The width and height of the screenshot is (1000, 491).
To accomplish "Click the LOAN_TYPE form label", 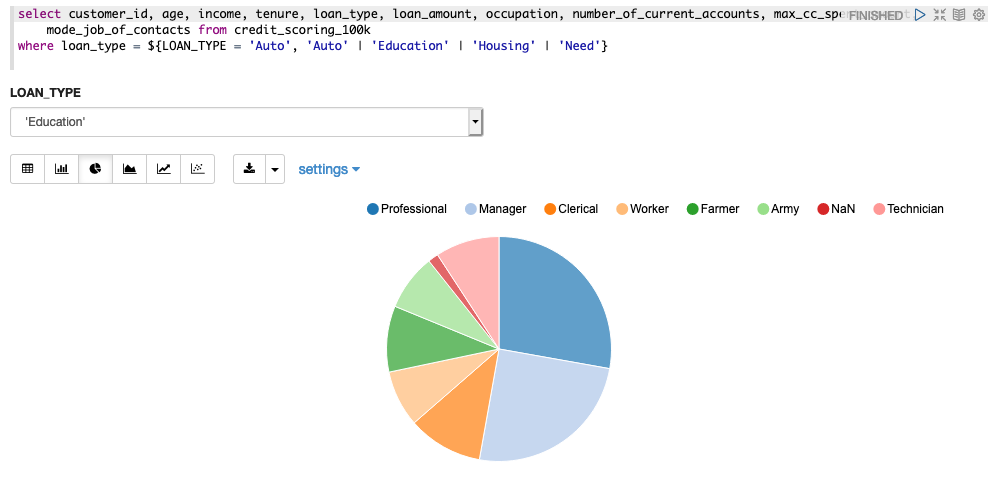I will (x=45, y=92).
